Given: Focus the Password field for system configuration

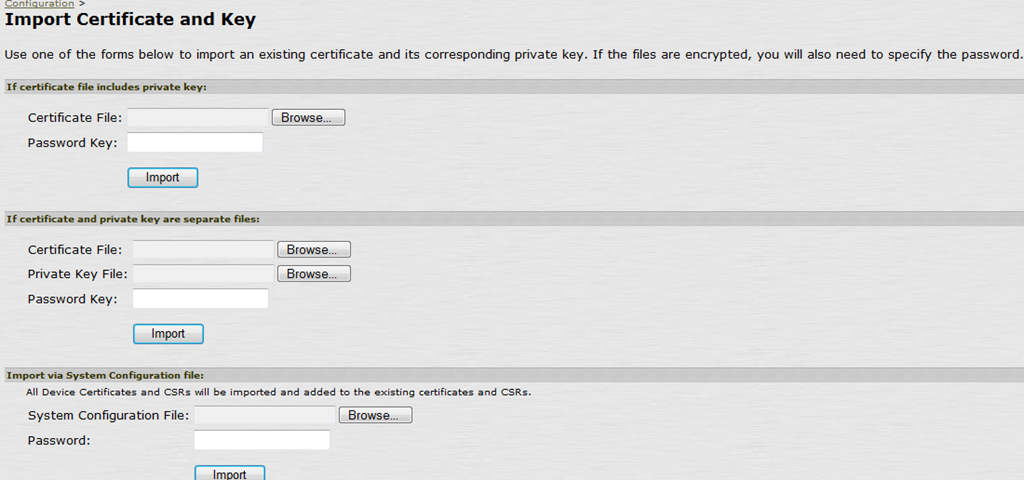Looking at the screenshot, I should tap(261, 440).
